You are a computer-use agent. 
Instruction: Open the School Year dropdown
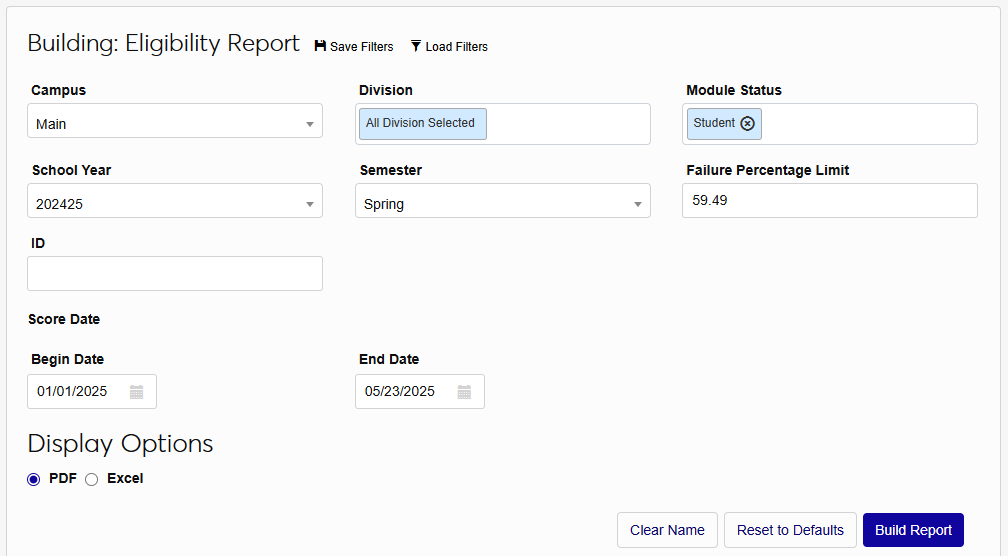175,204
